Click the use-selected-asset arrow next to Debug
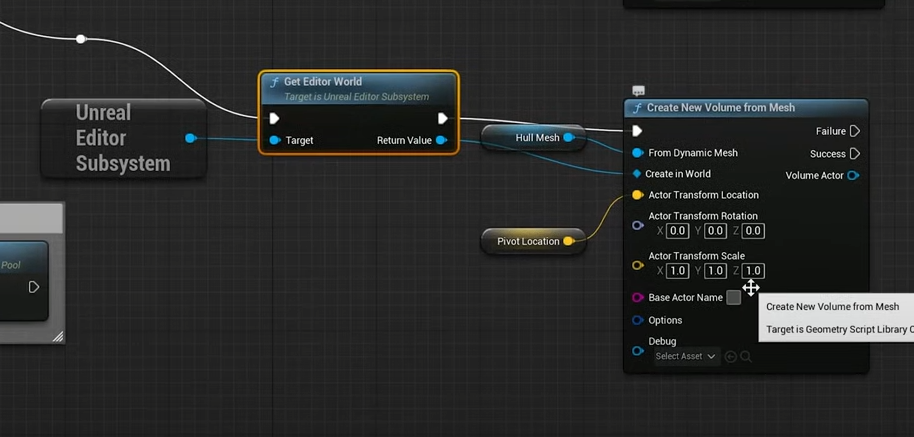The height and width of the screenshot is (437, 914). [730, 357]
